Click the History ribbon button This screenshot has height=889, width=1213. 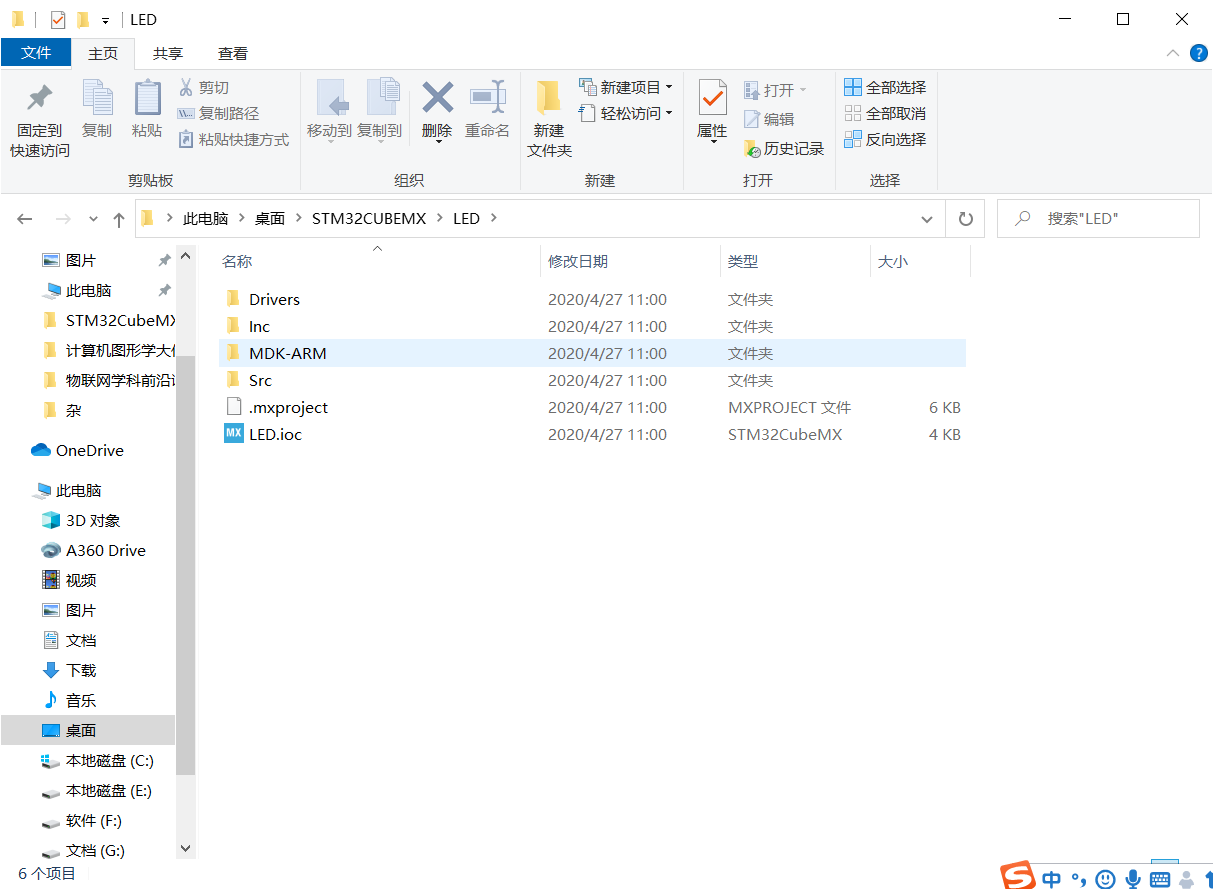point(784,148)
